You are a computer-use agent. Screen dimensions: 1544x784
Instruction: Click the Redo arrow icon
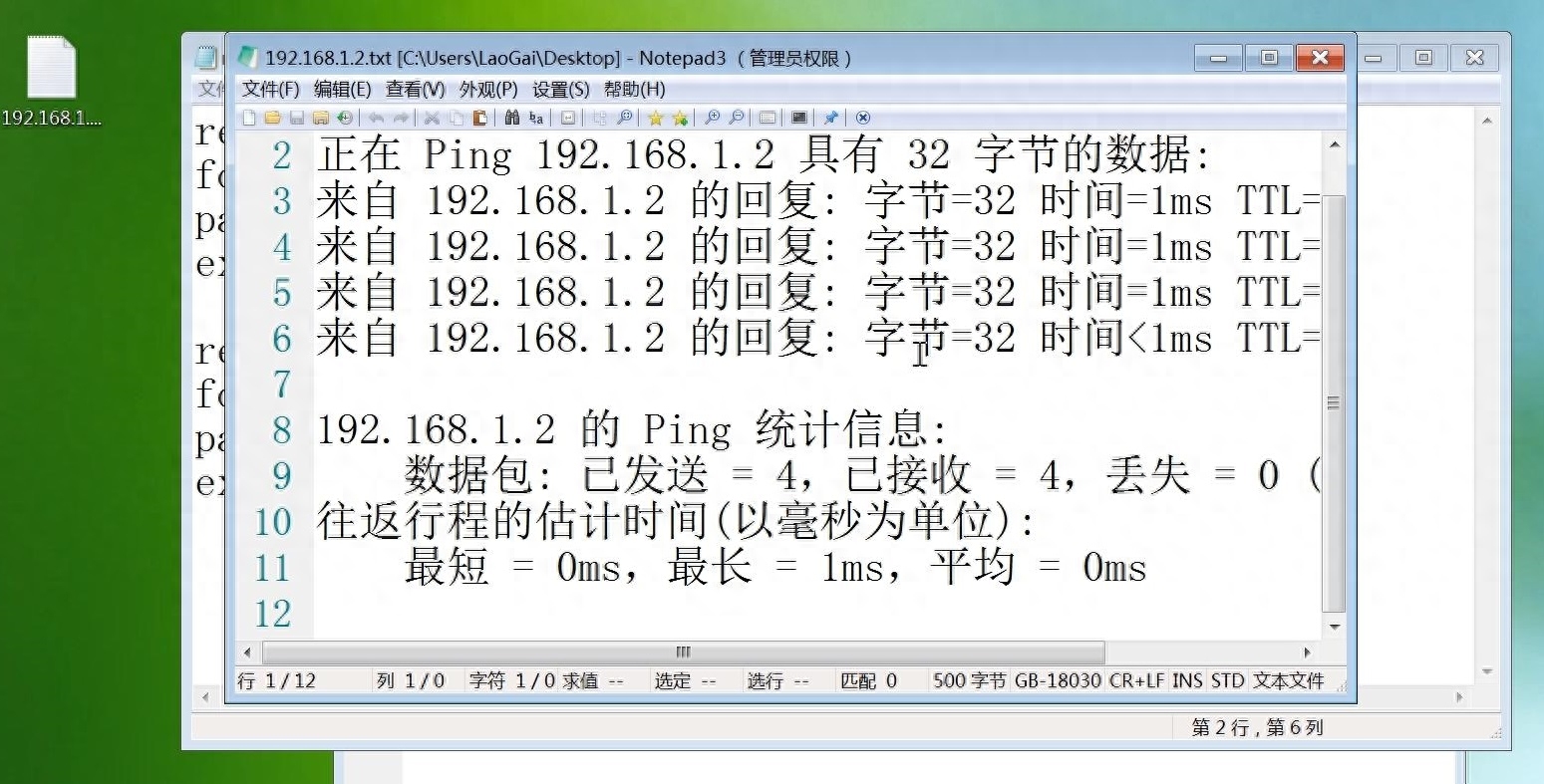coord(401,118)
